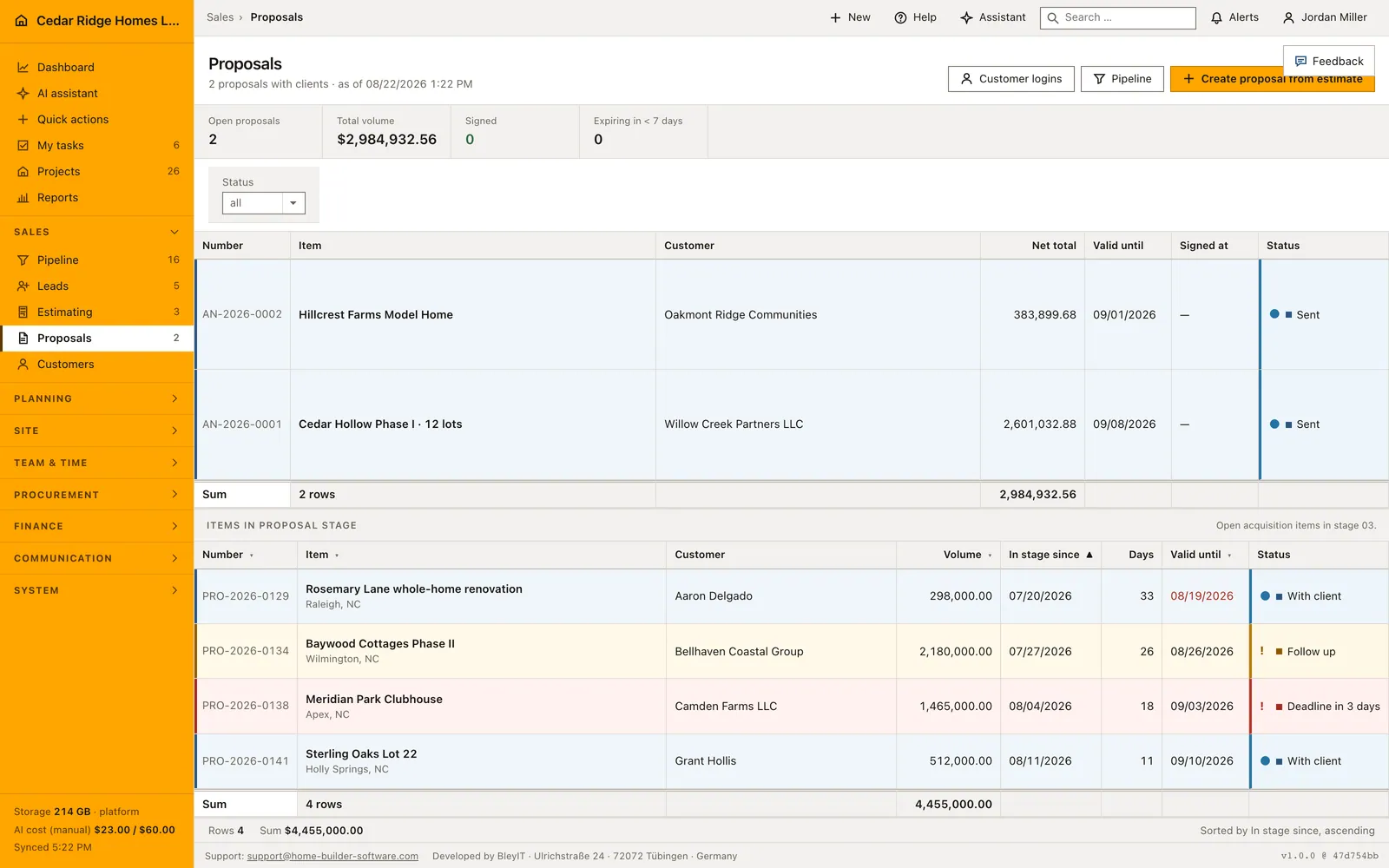This screenshot has width=1389, height=868.
Task: Click in the Search input field
Action: 1118,17
